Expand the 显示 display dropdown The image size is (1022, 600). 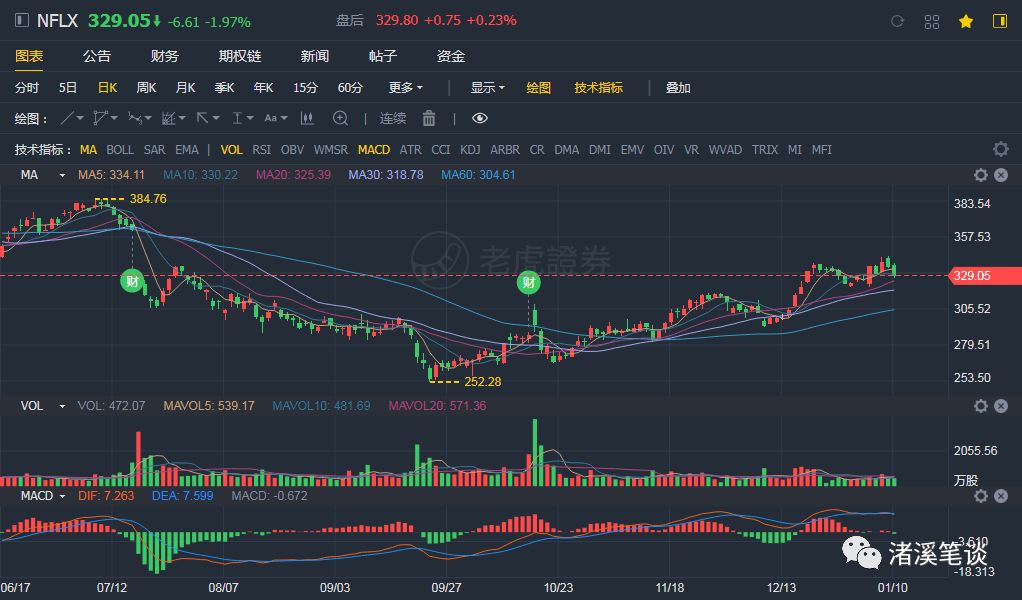click(x=488, y=87)
